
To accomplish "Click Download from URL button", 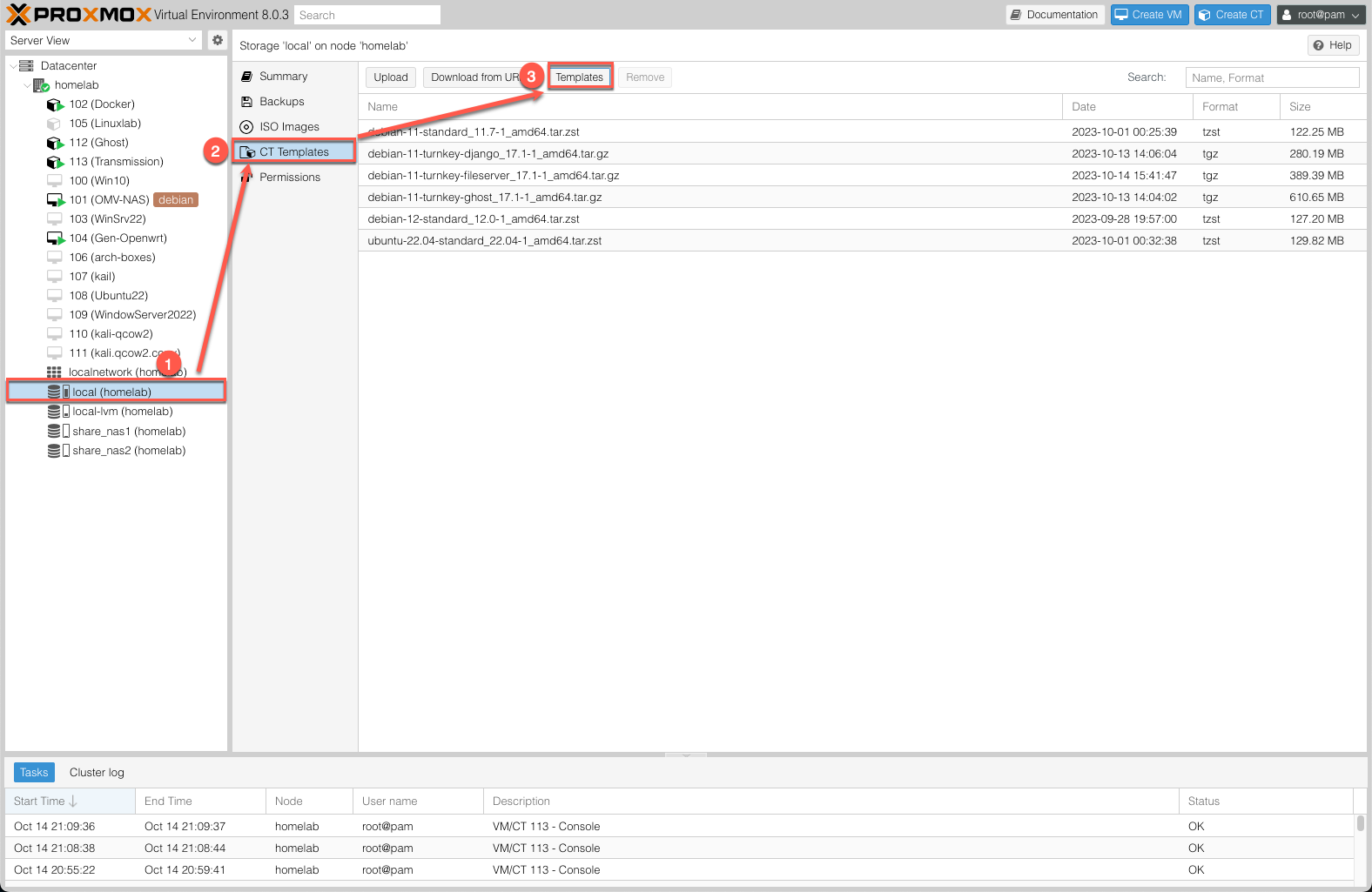I will 475,77.
